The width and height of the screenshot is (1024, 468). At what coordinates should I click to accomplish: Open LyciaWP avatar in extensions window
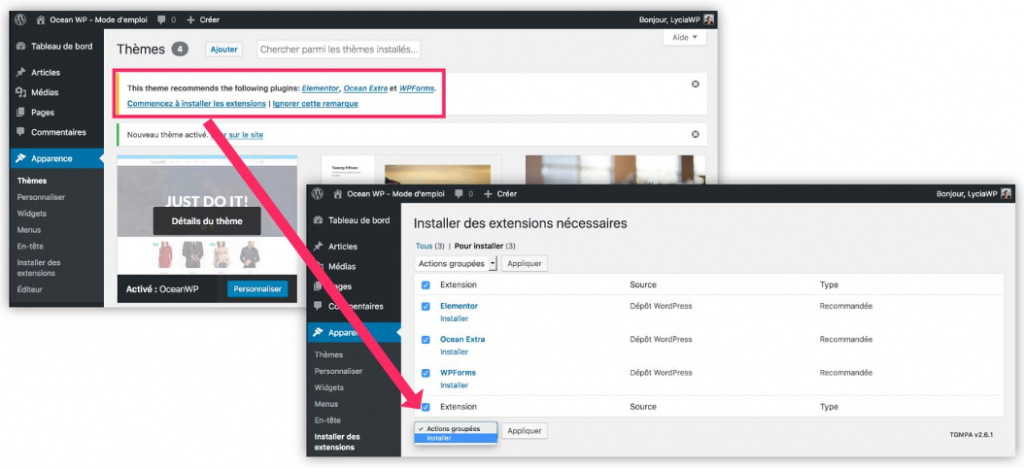click(x=1006, y=194)
